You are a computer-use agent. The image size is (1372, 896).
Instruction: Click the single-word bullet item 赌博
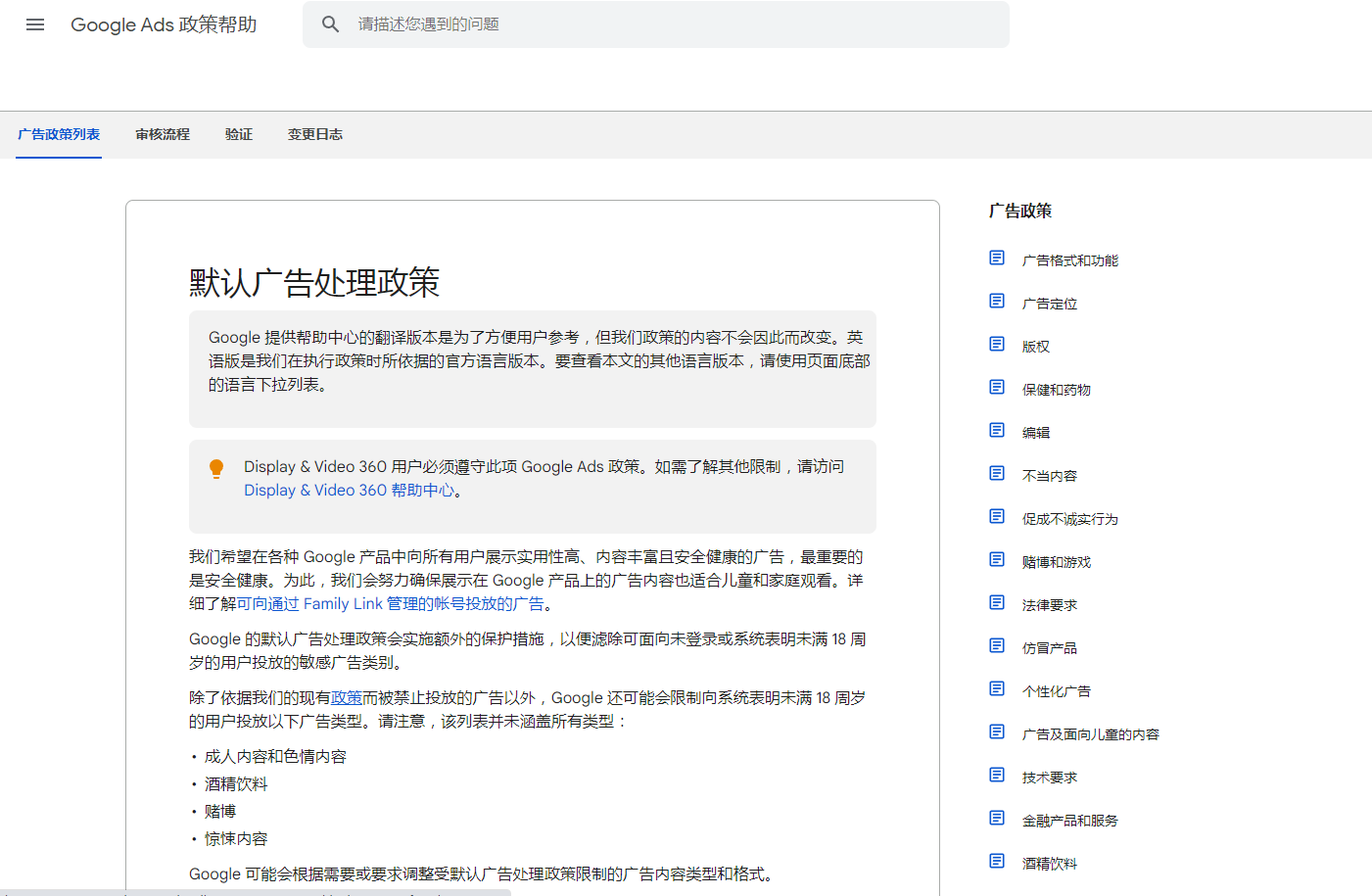[220, 812]
